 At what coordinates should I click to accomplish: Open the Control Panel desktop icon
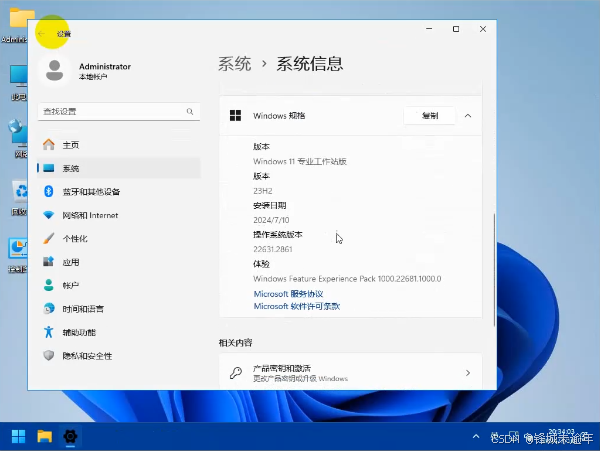pos(18,256)
